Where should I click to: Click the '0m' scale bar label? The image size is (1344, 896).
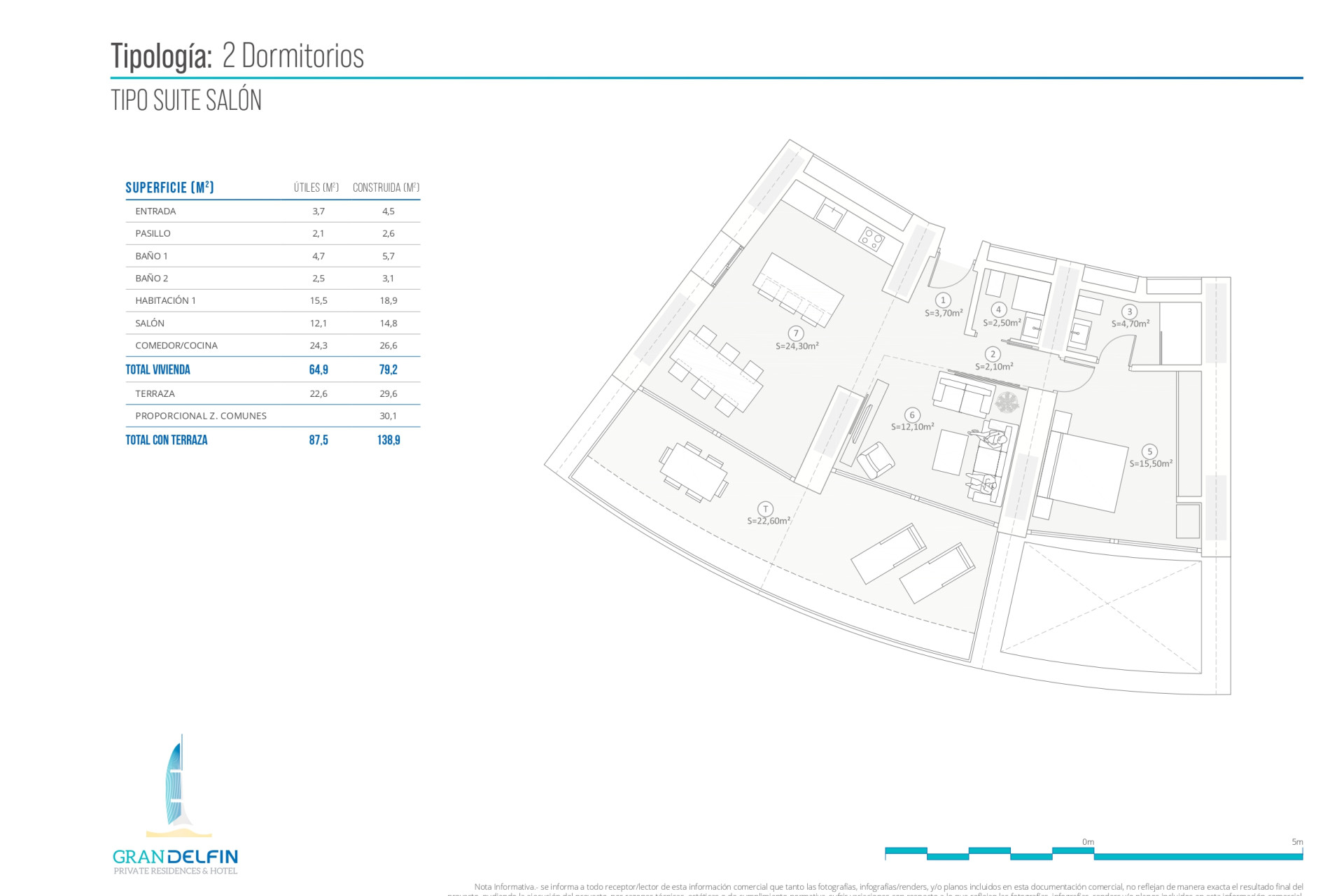(x=1088, y=842)
